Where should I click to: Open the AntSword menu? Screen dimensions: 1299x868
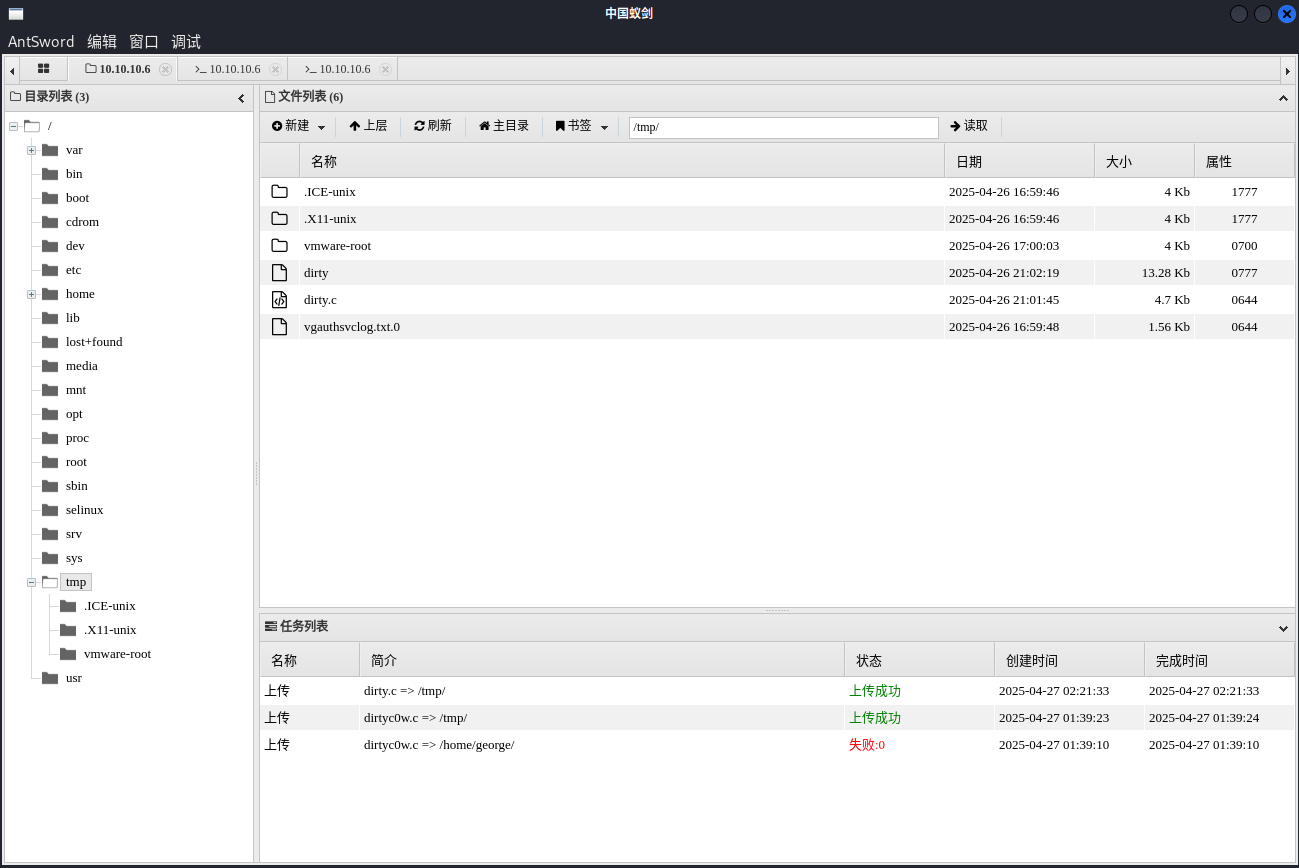(x=41, y=42)
